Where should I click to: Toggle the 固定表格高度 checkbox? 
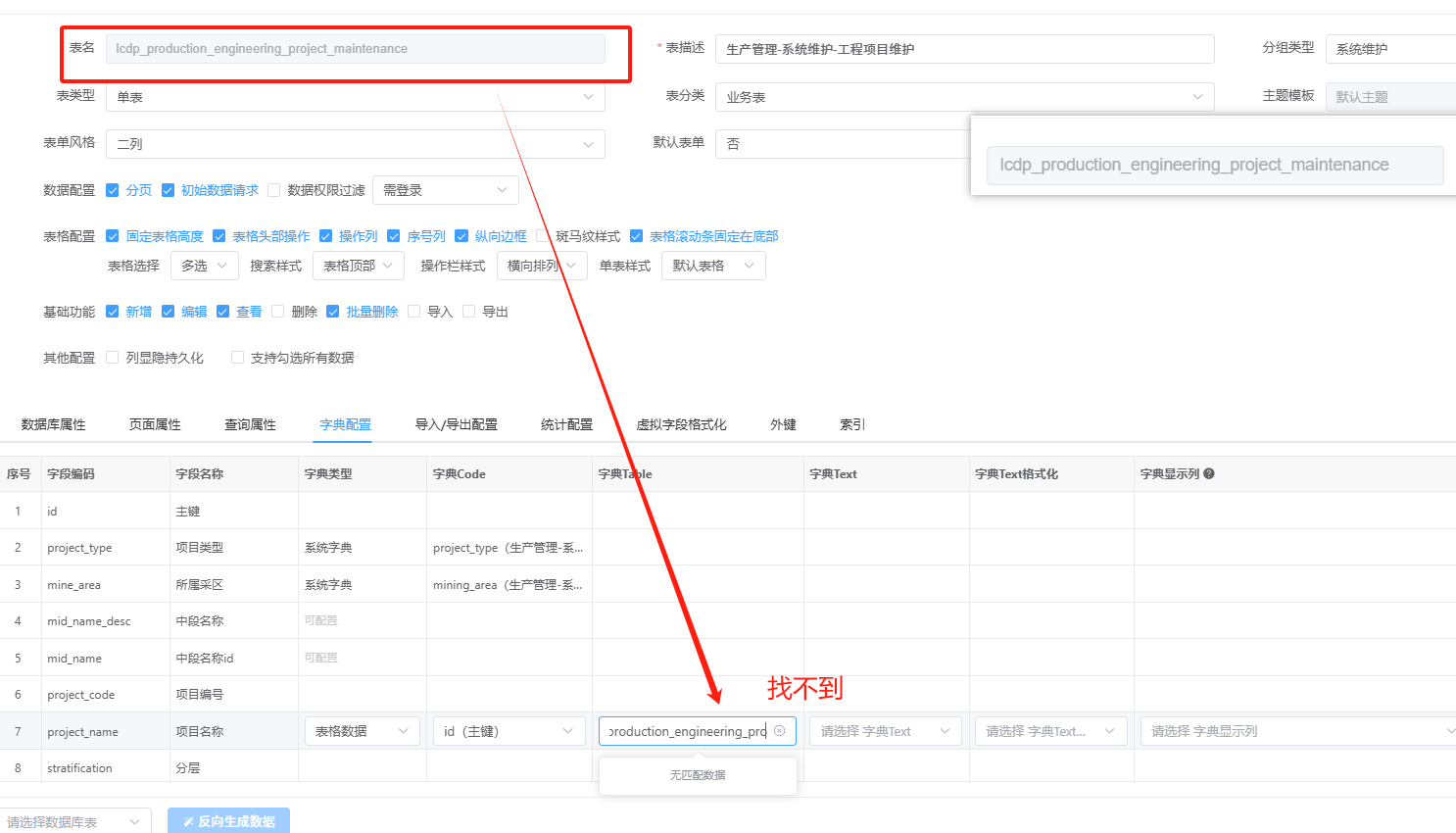(x=113, y=236)
